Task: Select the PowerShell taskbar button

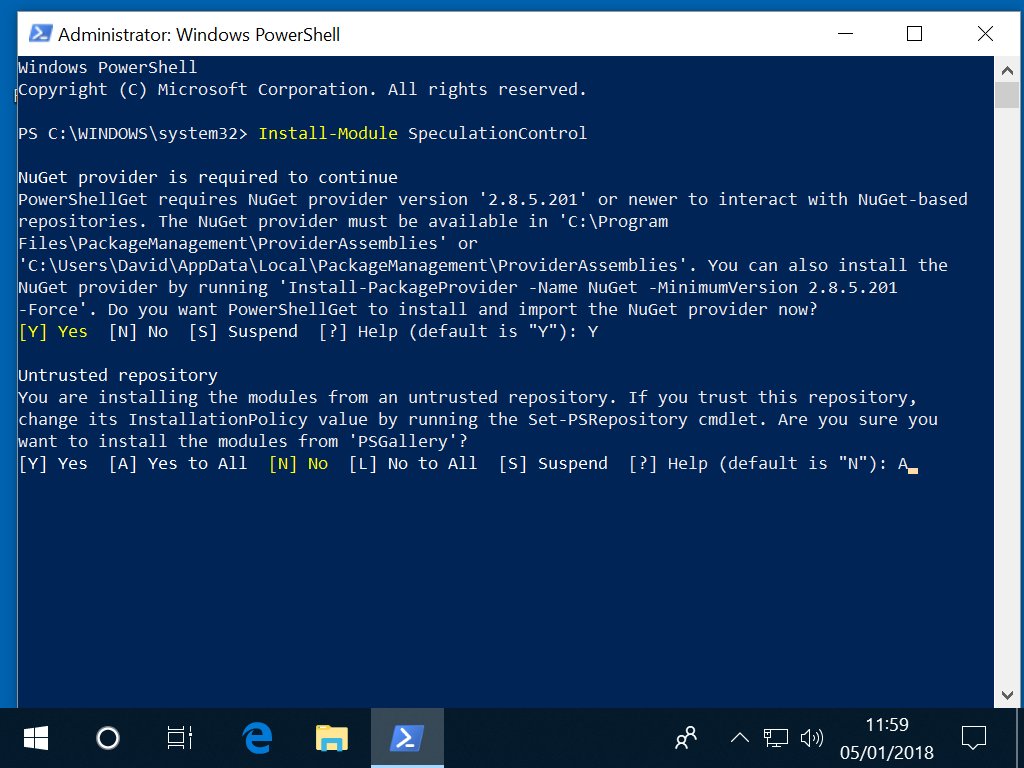Action: pyautogui.click(x=406, y=738)
